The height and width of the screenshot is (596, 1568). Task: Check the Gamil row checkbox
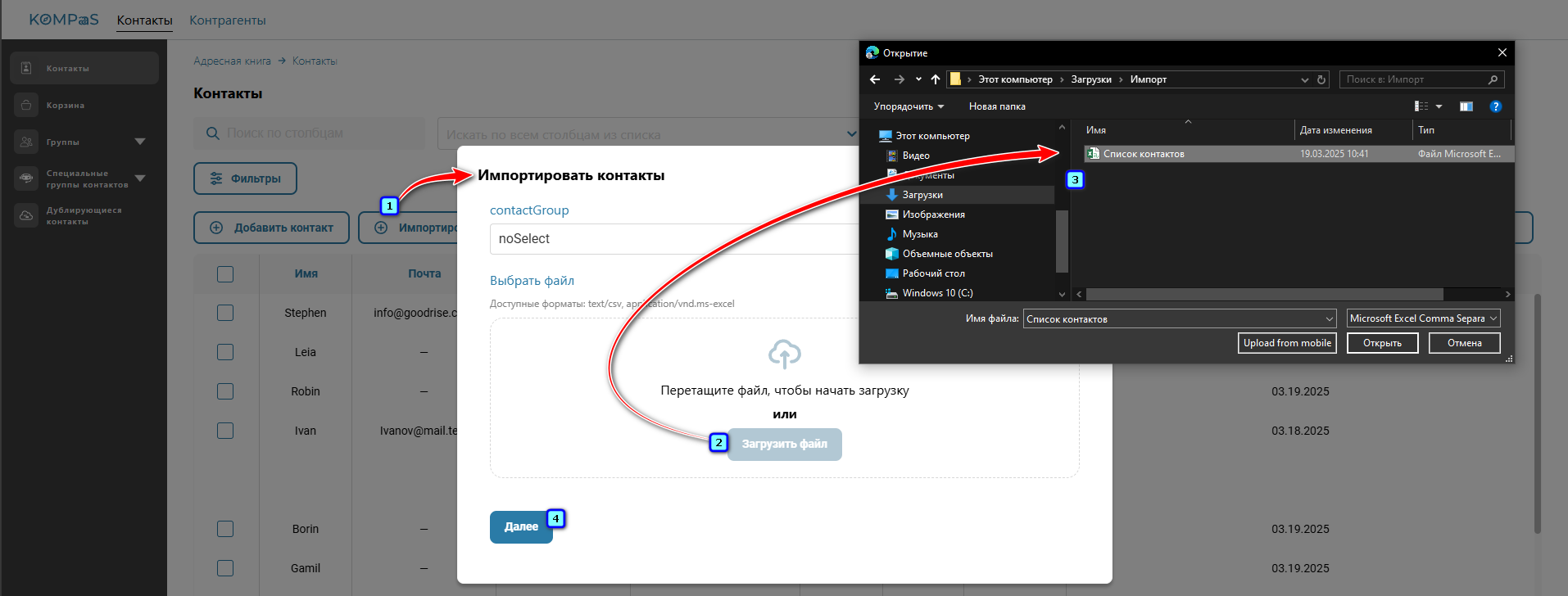pyautogui.click(x=225, y=568)
